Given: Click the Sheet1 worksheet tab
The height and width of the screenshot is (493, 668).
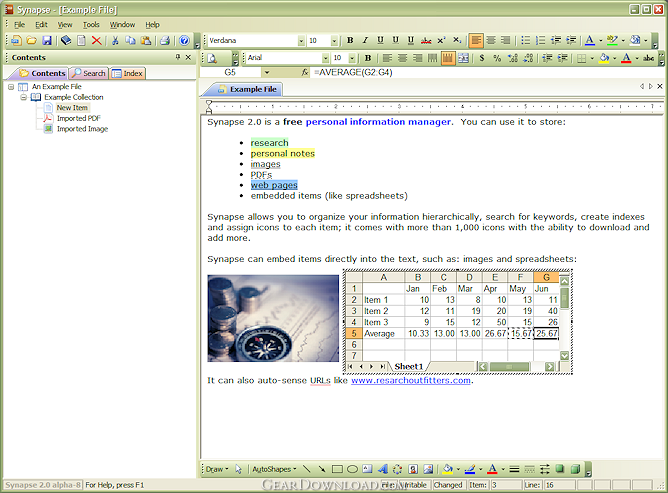Looking at the screenshot, I should coord(409,366).
